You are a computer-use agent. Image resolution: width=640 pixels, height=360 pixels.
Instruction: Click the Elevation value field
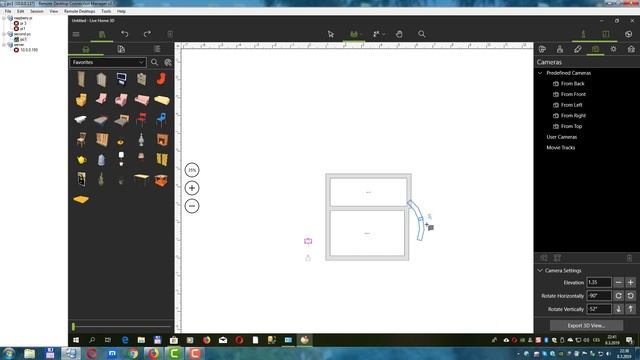[x=599, y=282]
